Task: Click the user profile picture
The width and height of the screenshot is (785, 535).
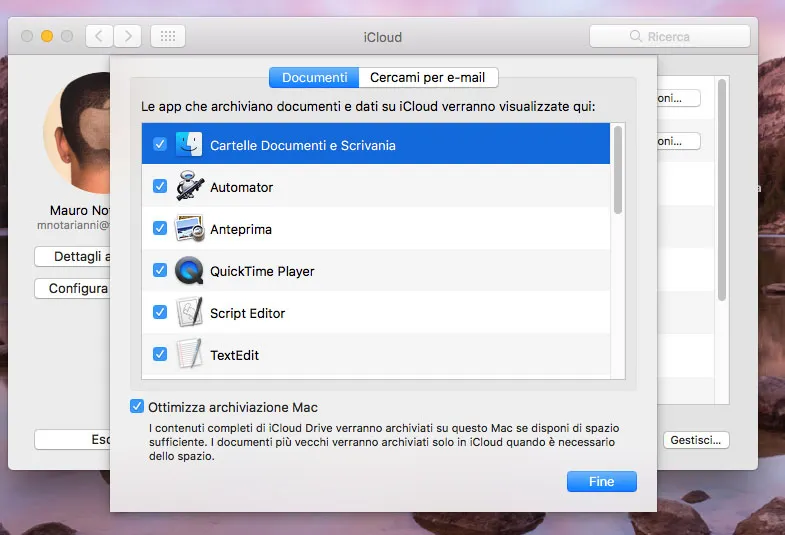Action: coord(77,133)
